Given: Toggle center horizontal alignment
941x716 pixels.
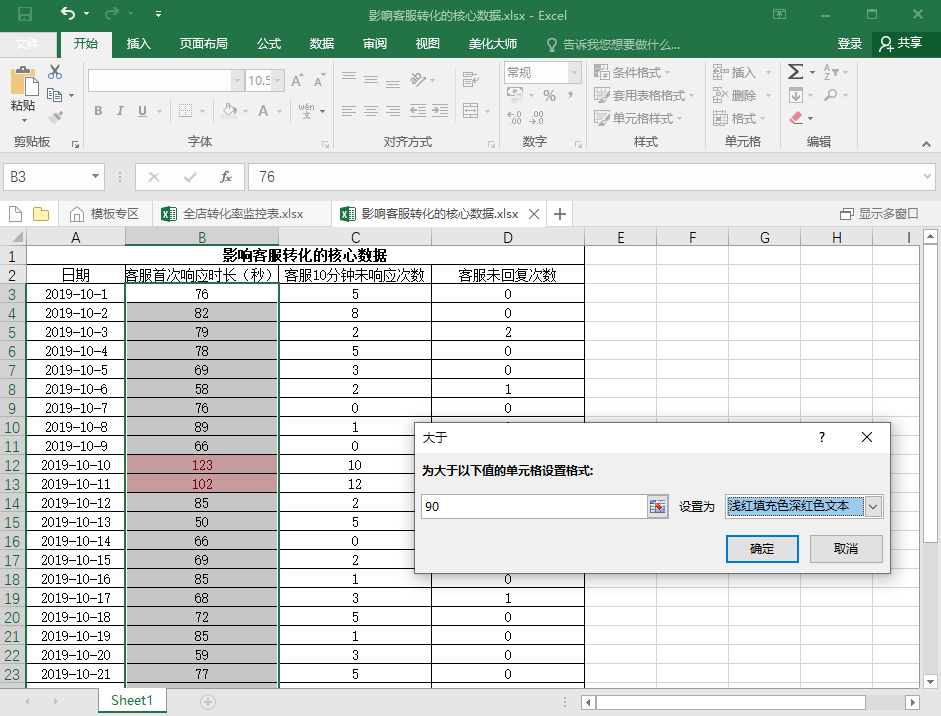Looking at the screenshot, I should point(371,111).
